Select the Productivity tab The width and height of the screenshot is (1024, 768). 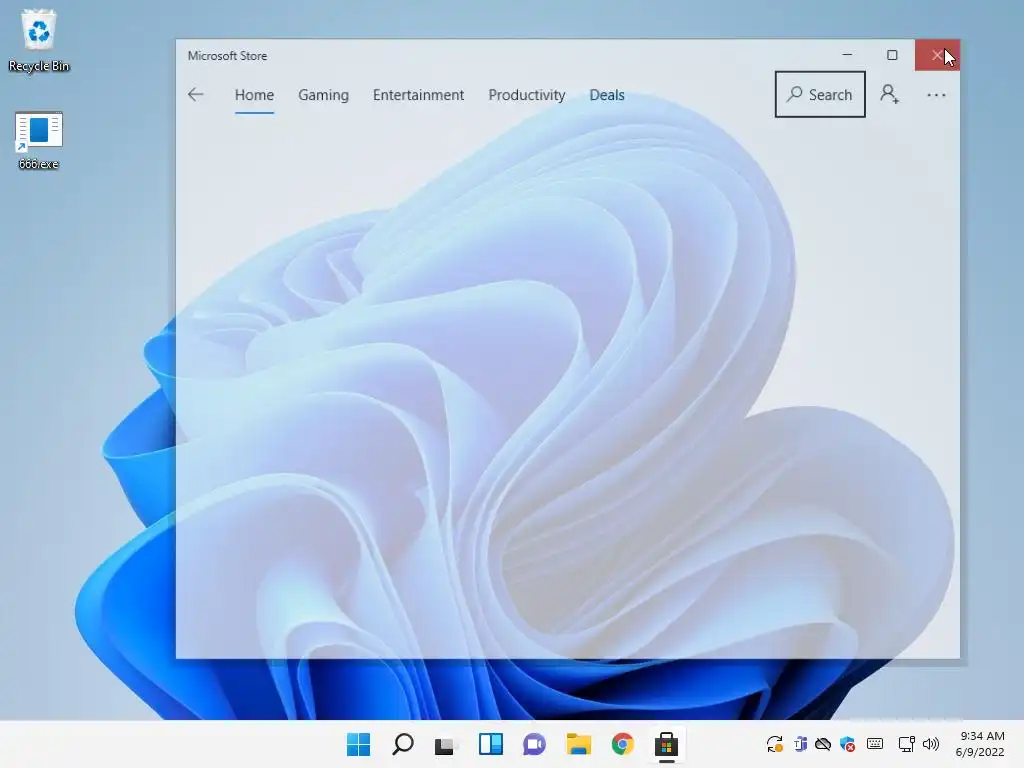pos(526,95)
